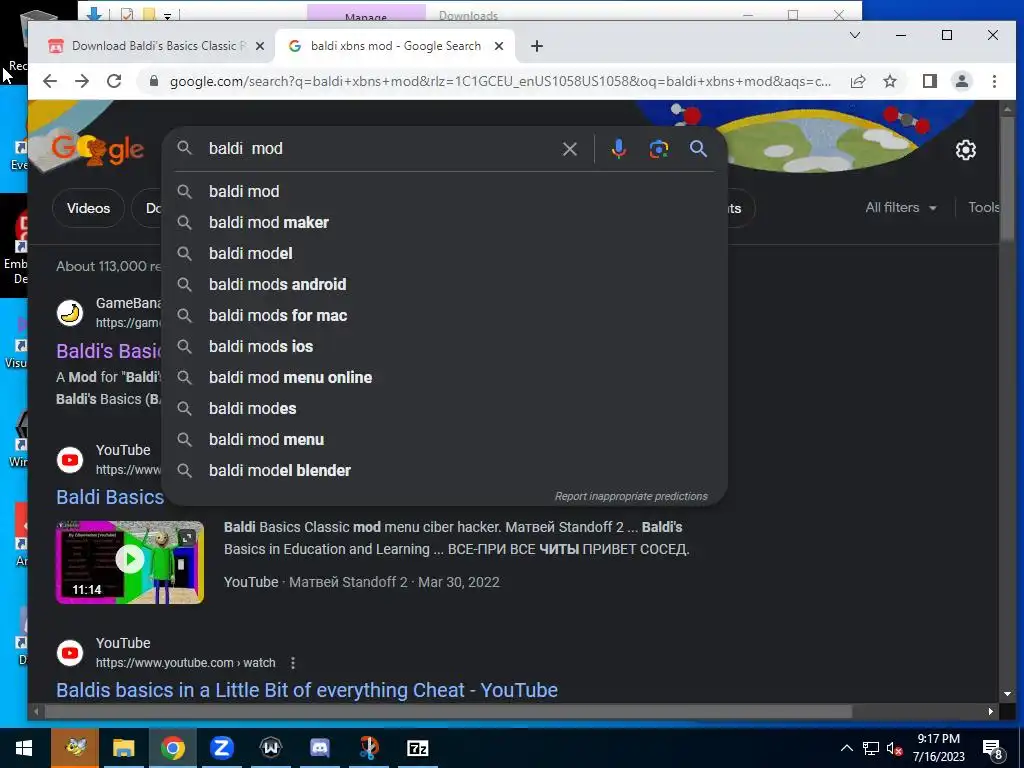Choose suggestion 'baldi model'
Image resolution: width=1024 pixels, height=768 pixels.
pyautogui.click(x=444, y=253)
